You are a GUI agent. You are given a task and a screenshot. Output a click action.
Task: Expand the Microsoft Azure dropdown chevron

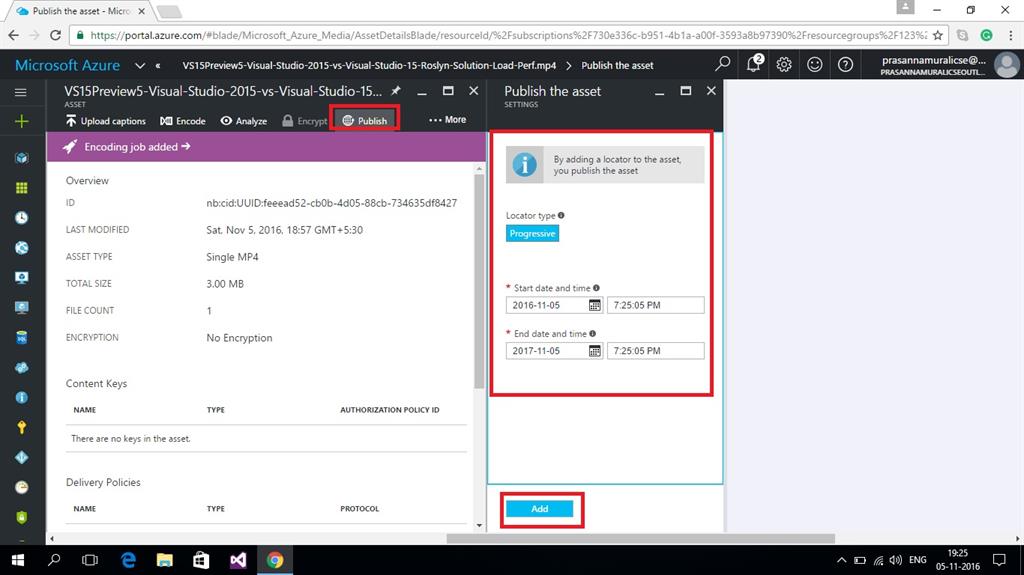pos(140,65)
